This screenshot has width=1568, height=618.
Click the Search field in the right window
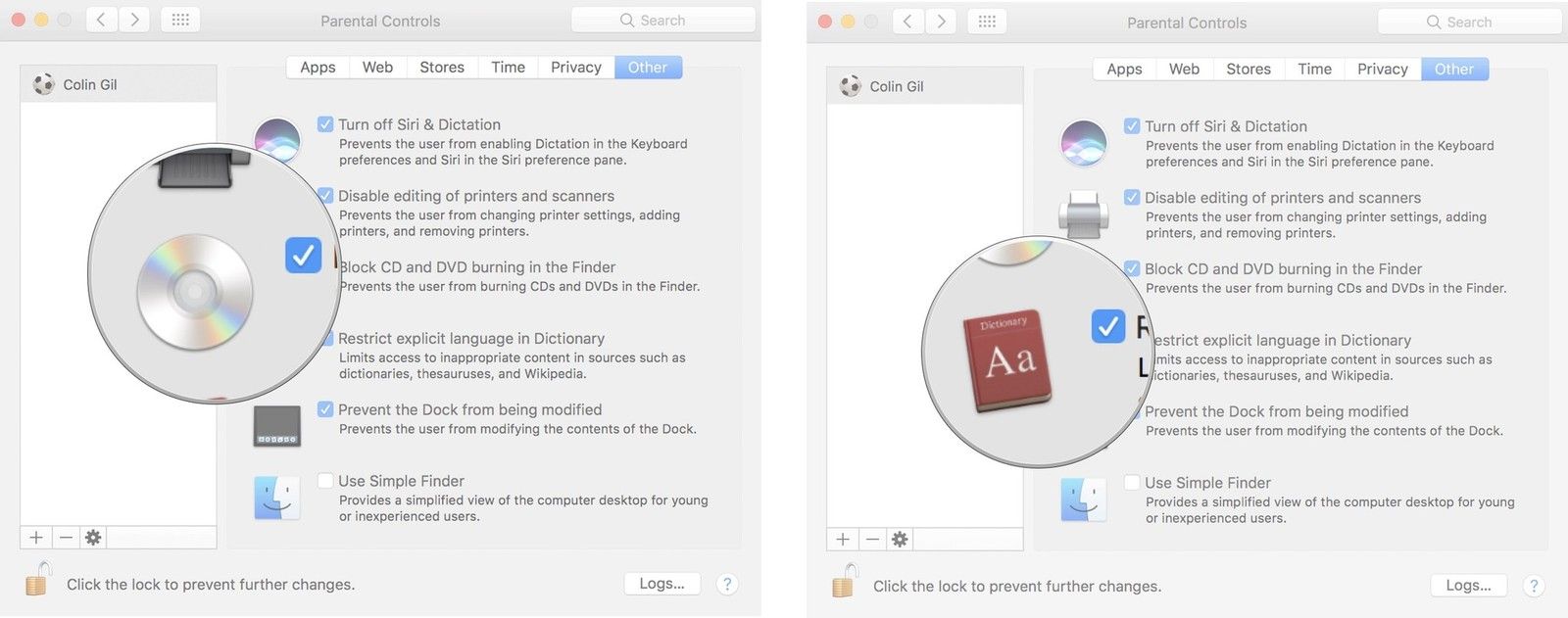tap(1468, 22)
